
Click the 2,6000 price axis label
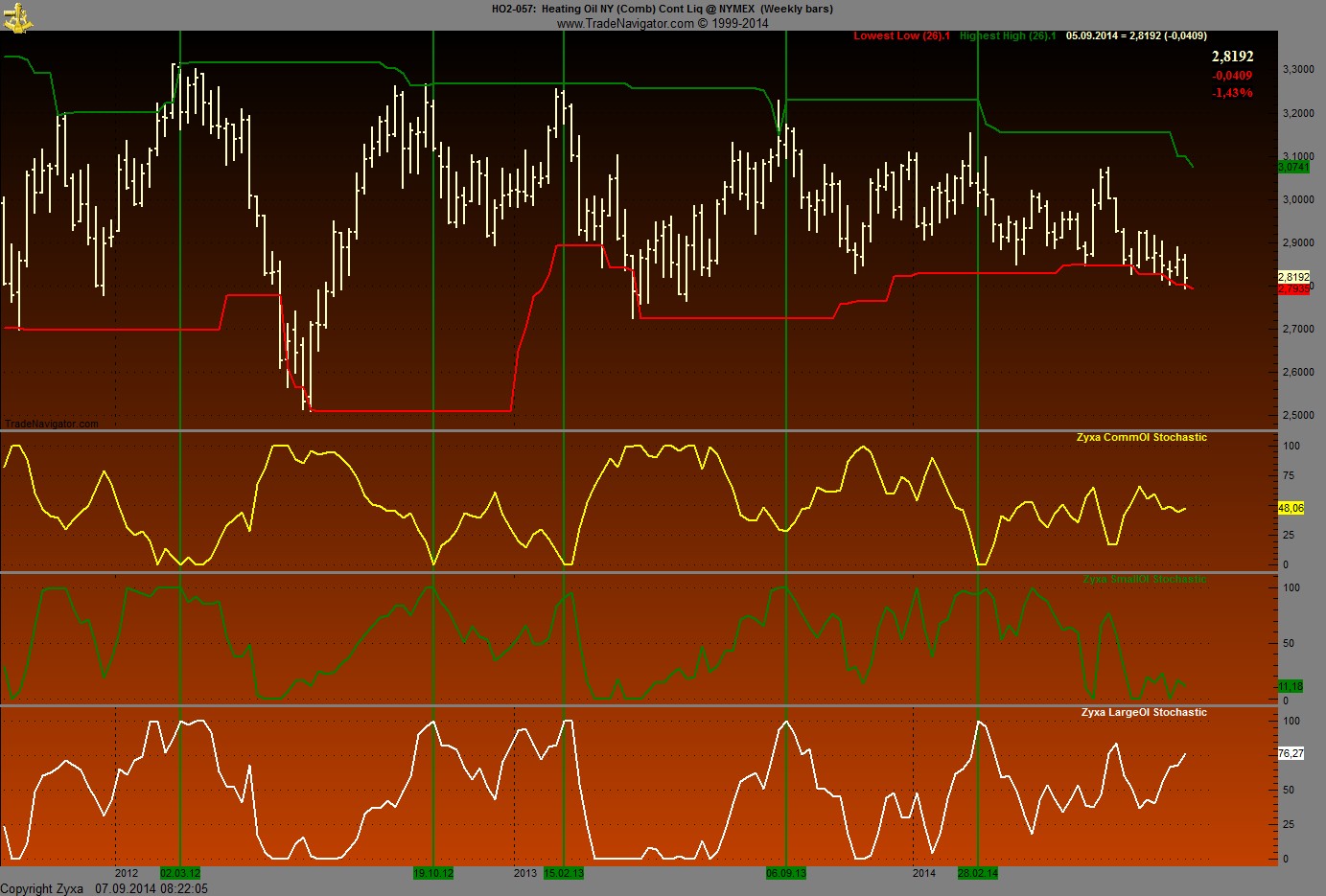click(1298, 372)
